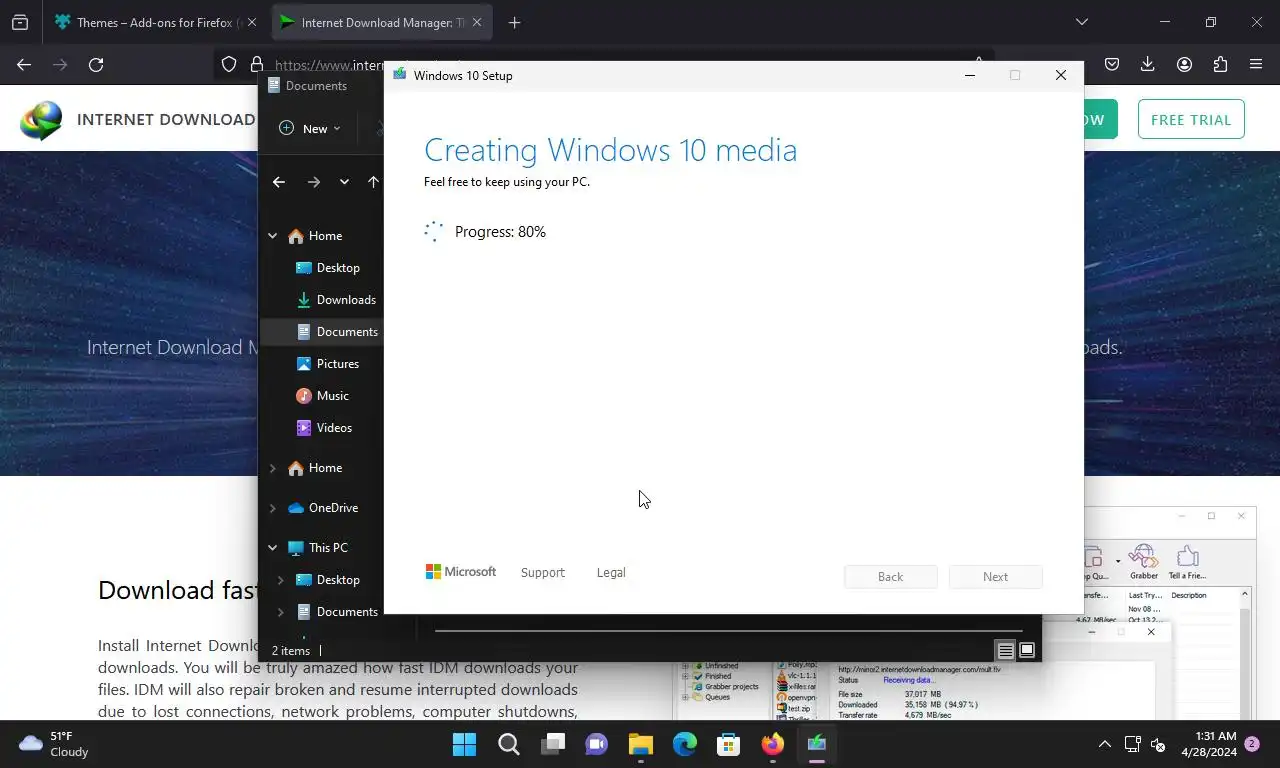Click the FREE TRIAL button
Viewport: 1280px width, 768px height.
(1191, 119)
